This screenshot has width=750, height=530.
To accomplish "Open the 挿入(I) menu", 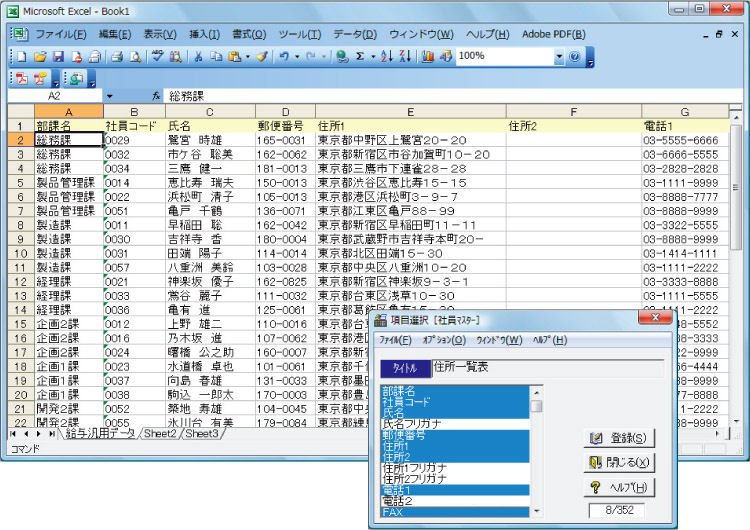I will click(x=204, y=34).
